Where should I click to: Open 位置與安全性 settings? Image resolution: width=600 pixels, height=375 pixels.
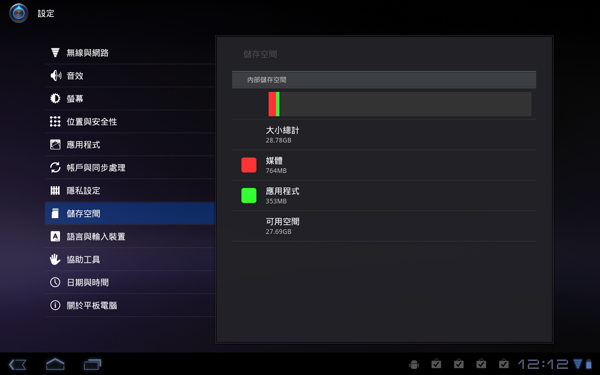click(130, 121)
